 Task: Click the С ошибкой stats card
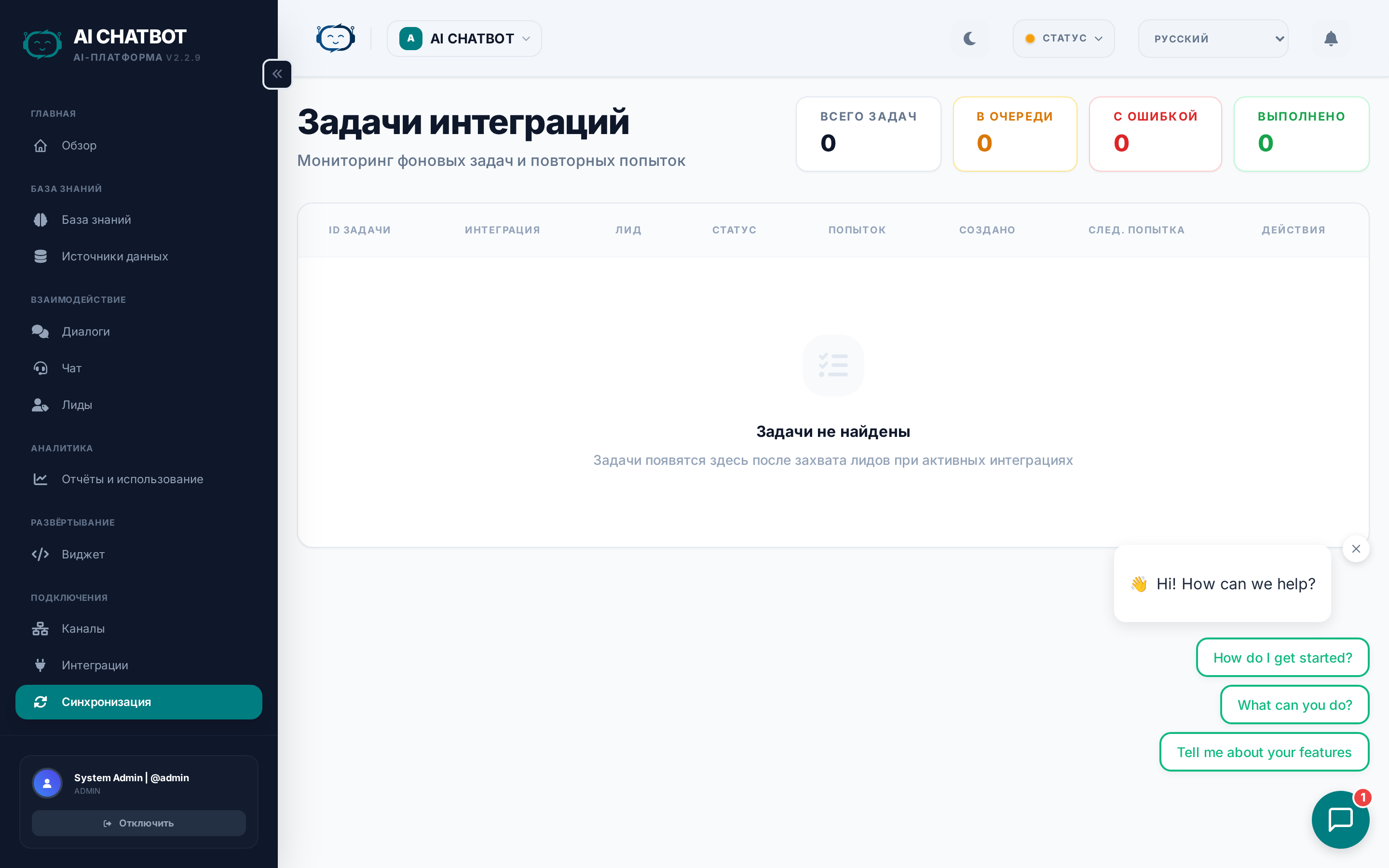1155,134
